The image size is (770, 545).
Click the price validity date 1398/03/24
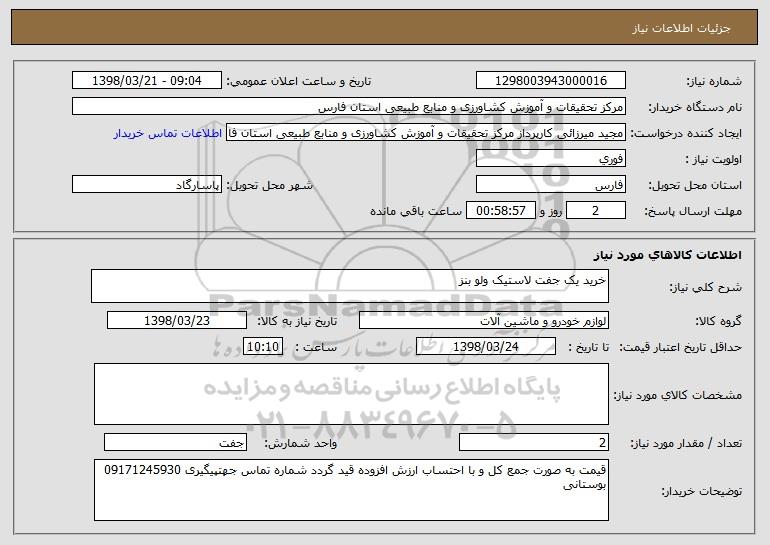pyautogui.click(x=486, y=347)
